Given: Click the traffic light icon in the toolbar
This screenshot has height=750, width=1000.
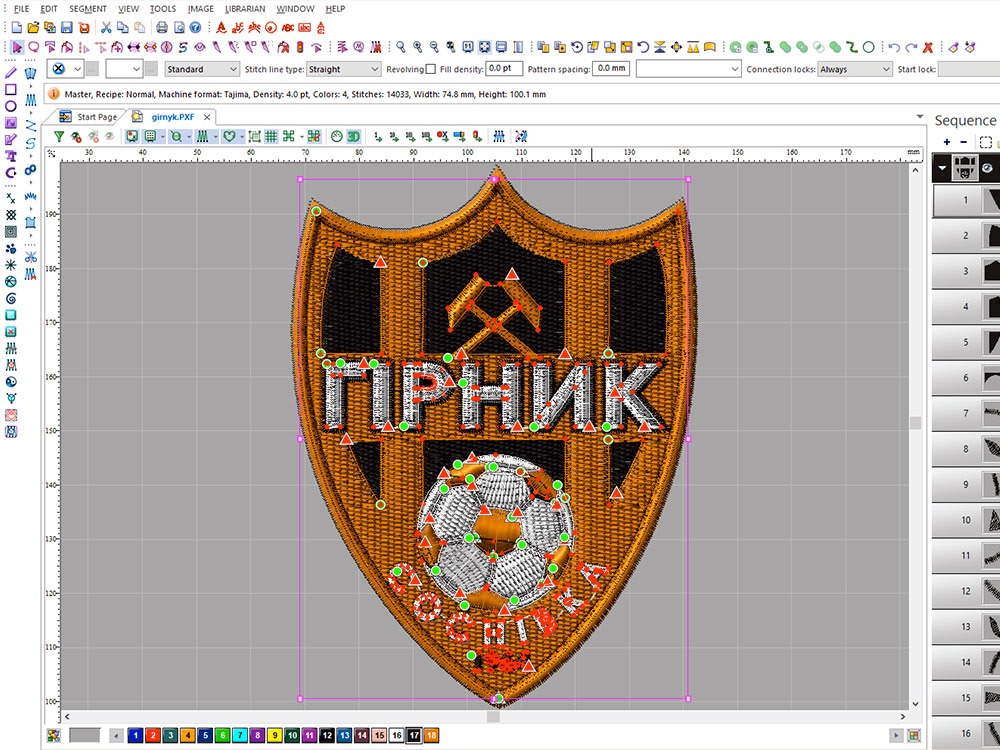Looking at the screenshot, I should (x=300, y=47).
